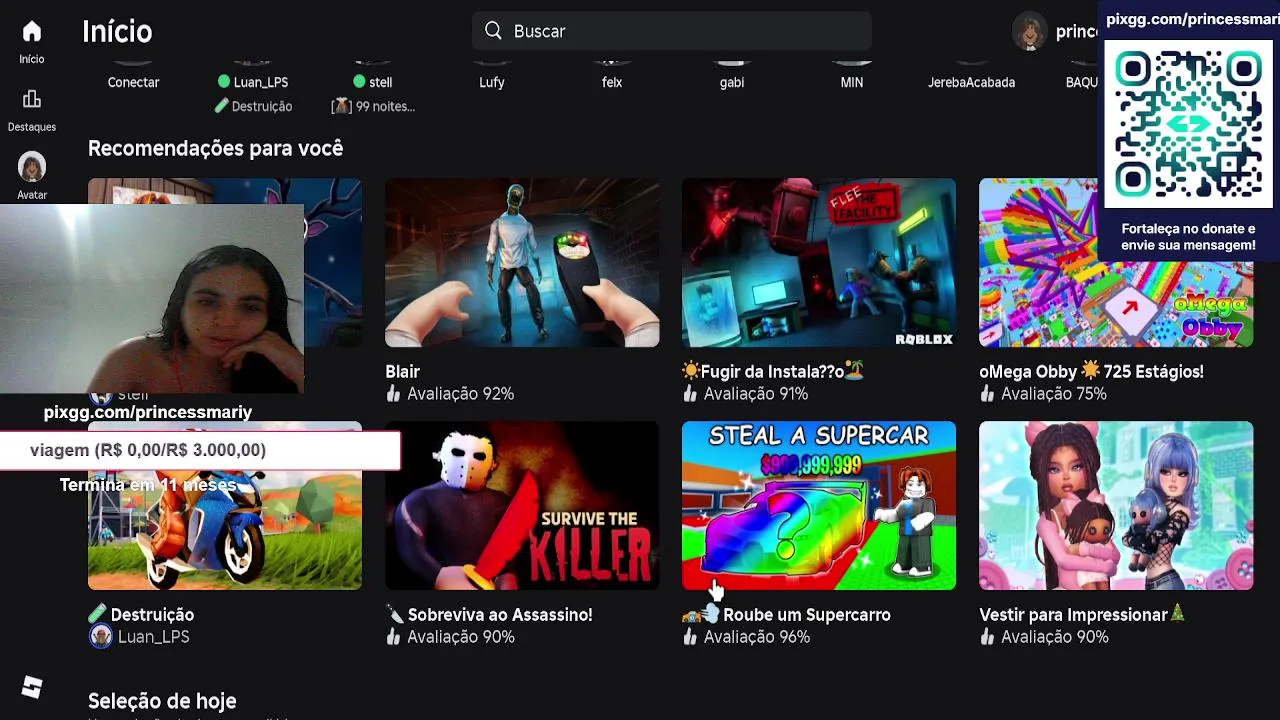Open the Survive the Killer thumbnail
The image size is (1280, 720).
pyautogui.click(x=522, y=506)
